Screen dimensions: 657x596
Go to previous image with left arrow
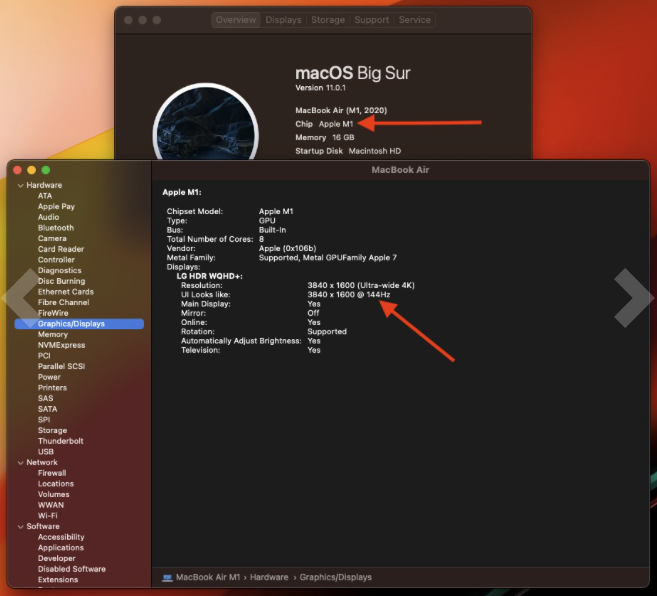21,298
